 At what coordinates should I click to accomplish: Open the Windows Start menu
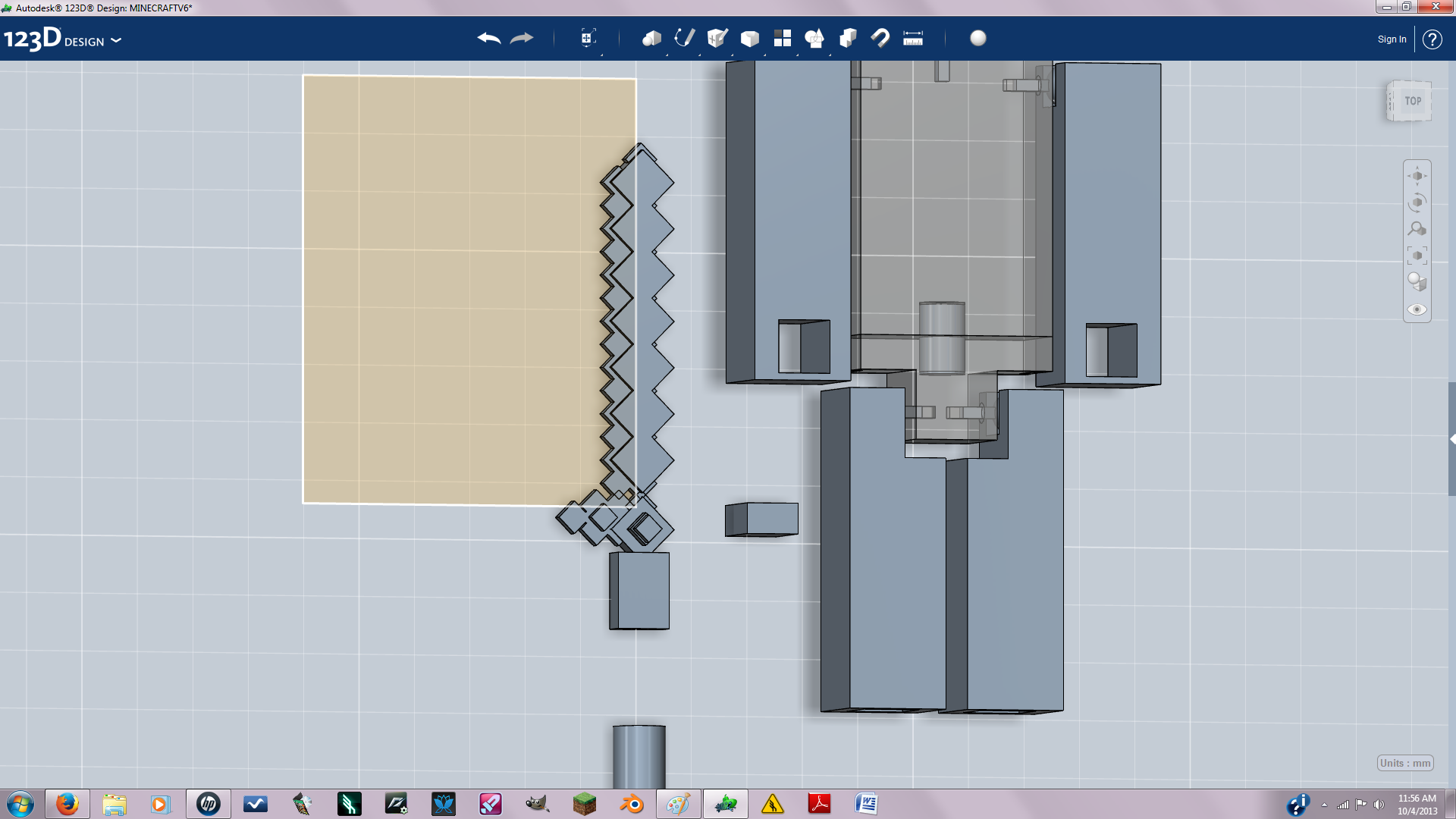pos(20,804)
